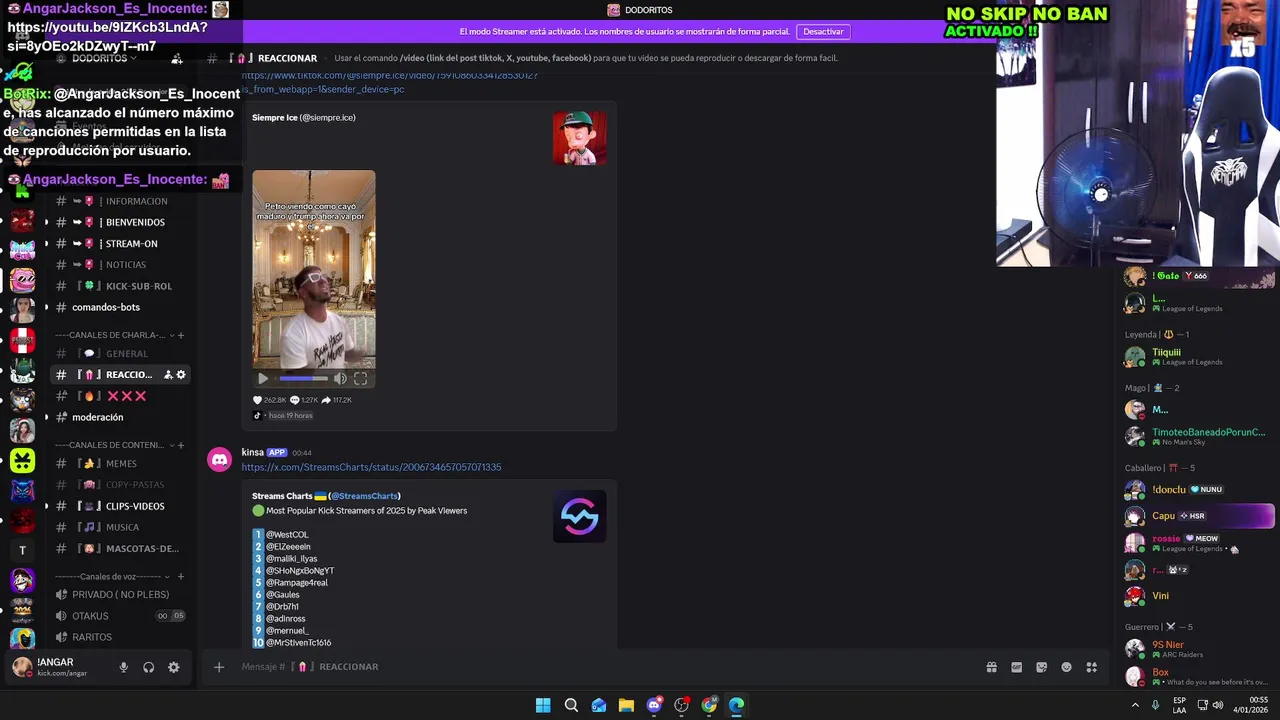Open the GENERAL chat channel
Viewport: 1280px width, 720px height.
click(x=120, y=354)
